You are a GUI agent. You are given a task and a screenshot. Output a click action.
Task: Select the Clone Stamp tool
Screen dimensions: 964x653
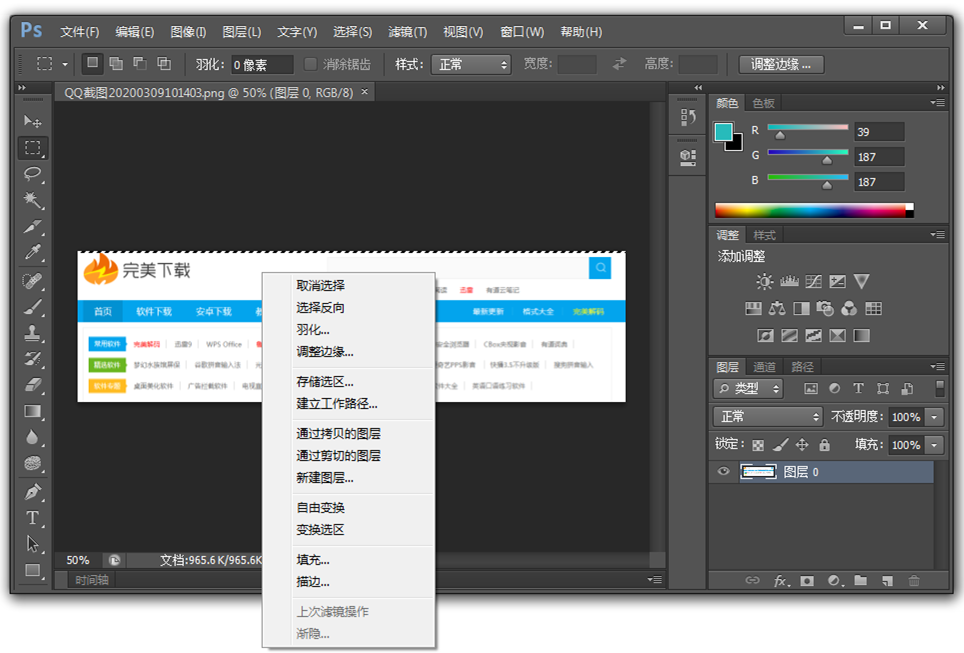pos(33,332)
